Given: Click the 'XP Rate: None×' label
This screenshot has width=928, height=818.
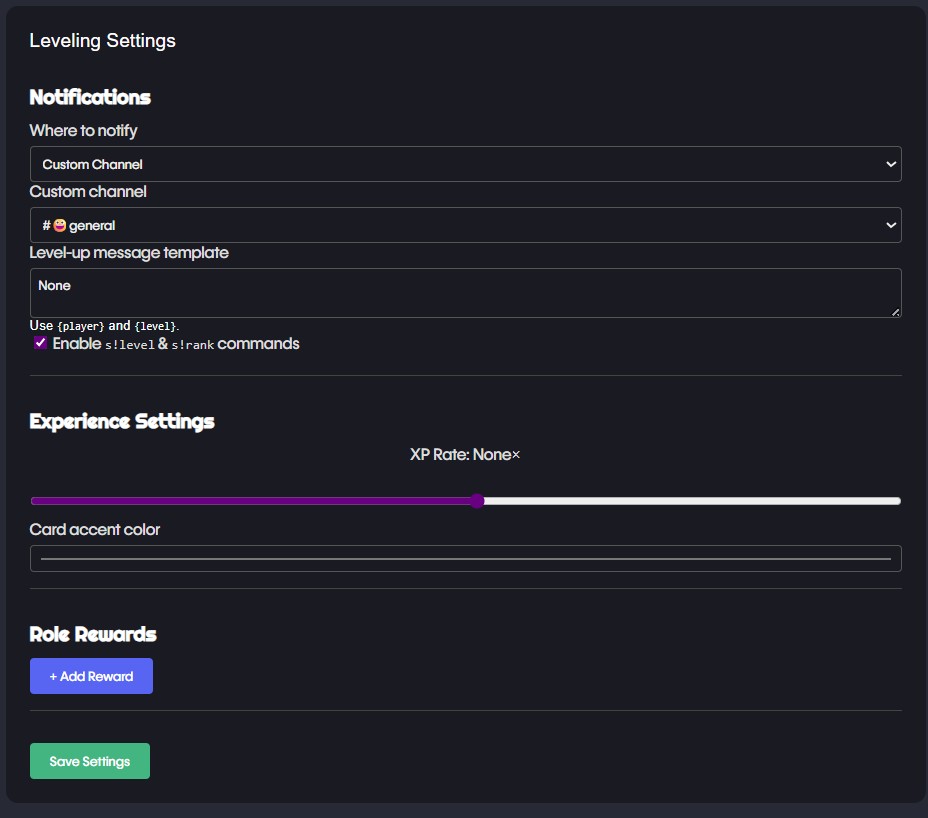Looking at the screenshot, I should tap(465, 455).
